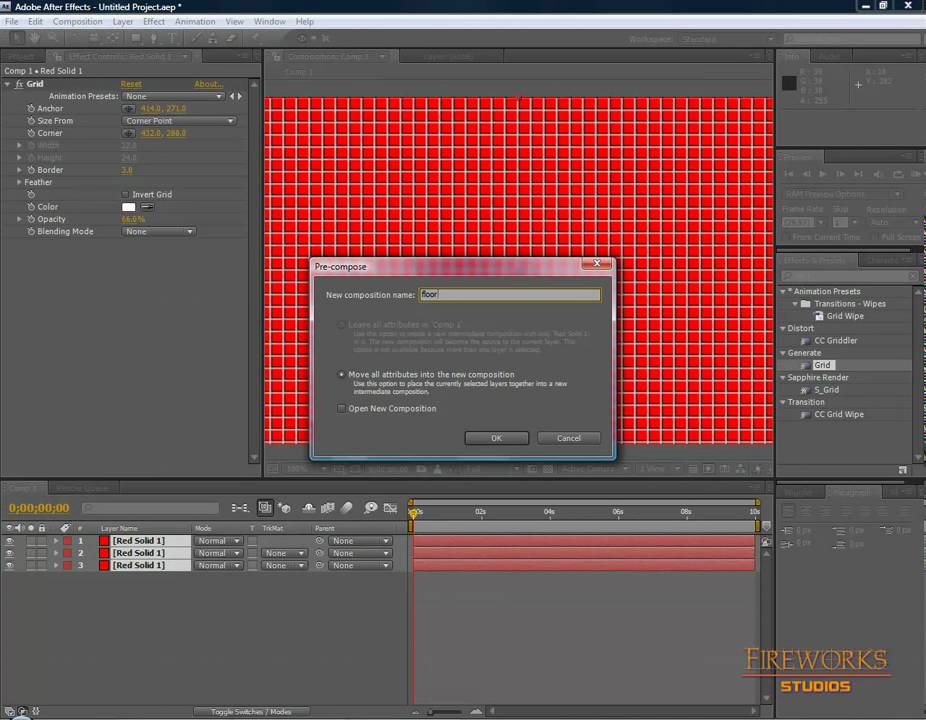The width and height of the screenshot is (926, 720).
Task: Select 'Move all attributes' radio option
Action: 341,374
